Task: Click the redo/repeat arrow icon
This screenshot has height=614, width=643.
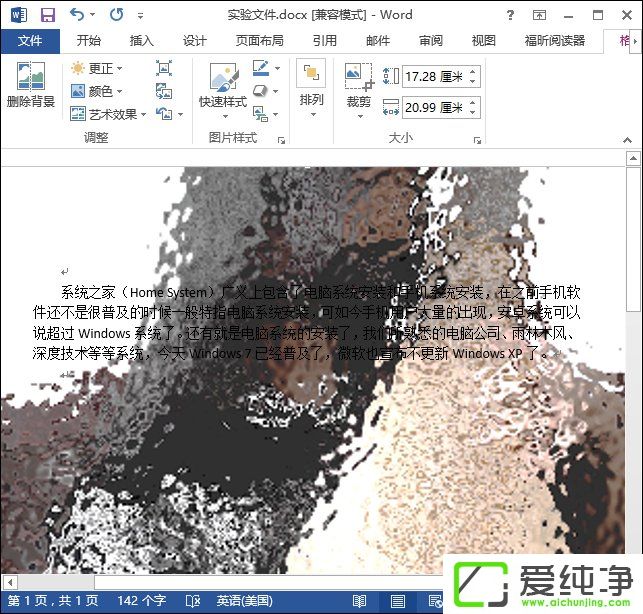Action: [x=116, y=15]
